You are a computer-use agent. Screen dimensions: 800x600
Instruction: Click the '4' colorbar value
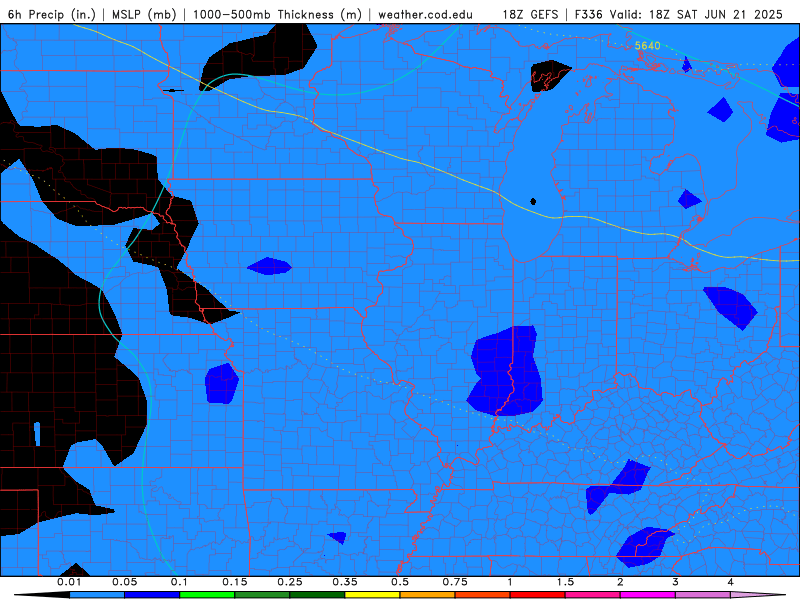731,582
